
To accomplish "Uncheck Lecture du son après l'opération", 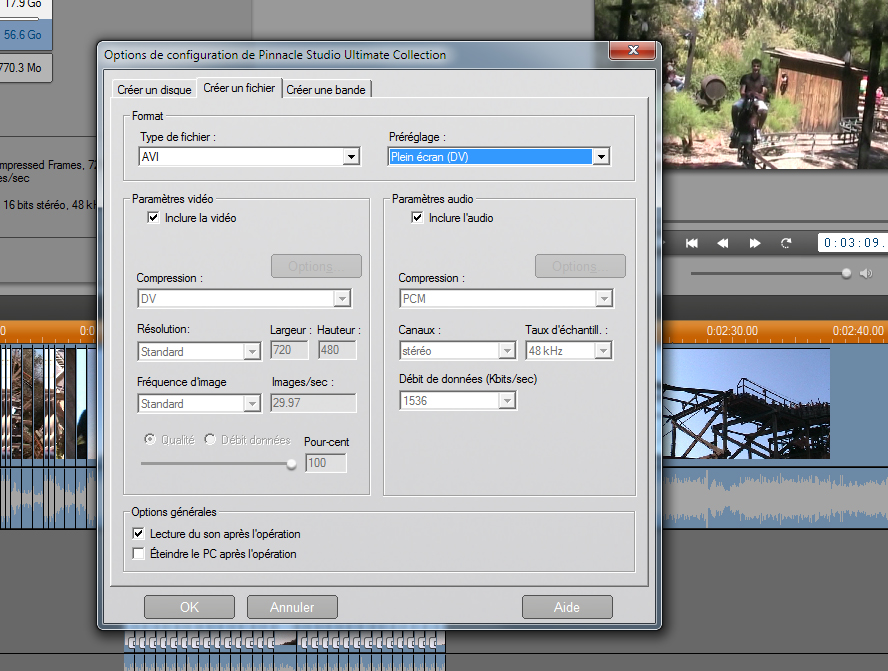I will pyautogui.click(x=138, y=533).
